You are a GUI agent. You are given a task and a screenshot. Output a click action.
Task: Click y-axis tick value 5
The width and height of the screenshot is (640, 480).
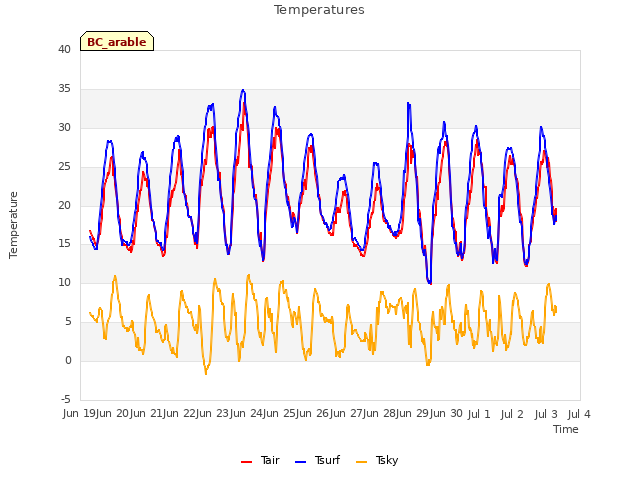68,322
